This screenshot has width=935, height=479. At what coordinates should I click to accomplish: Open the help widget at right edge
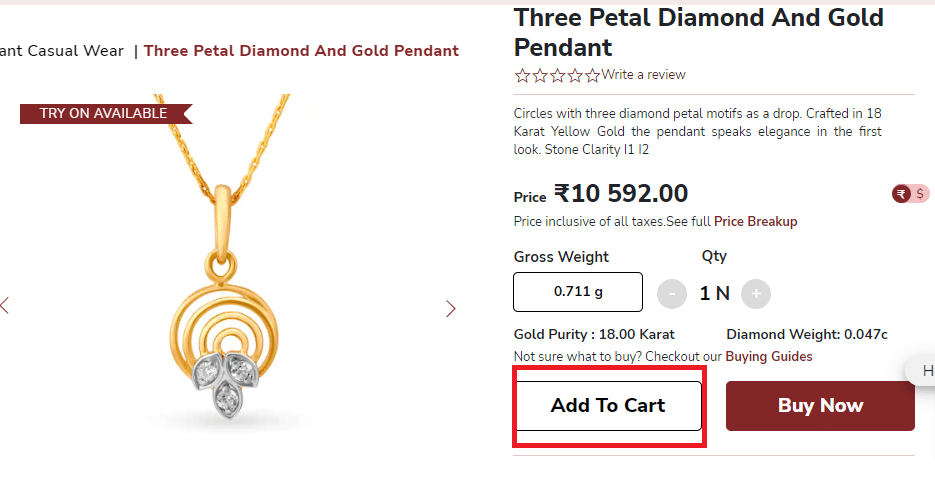pyautogui.click(x=925, y=371)
